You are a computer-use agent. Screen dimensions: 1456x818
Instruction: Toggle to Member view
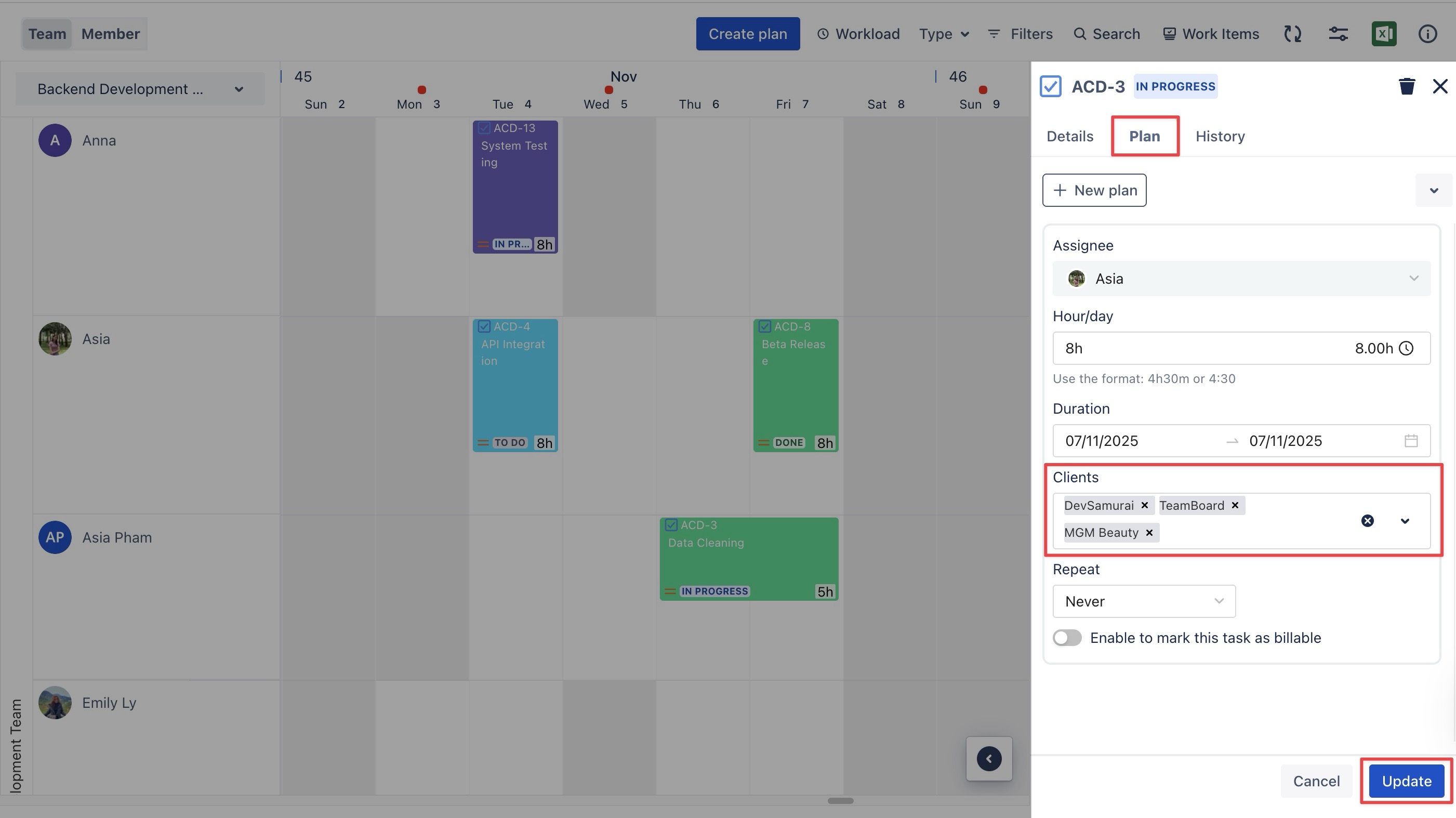tap(110, 34)
